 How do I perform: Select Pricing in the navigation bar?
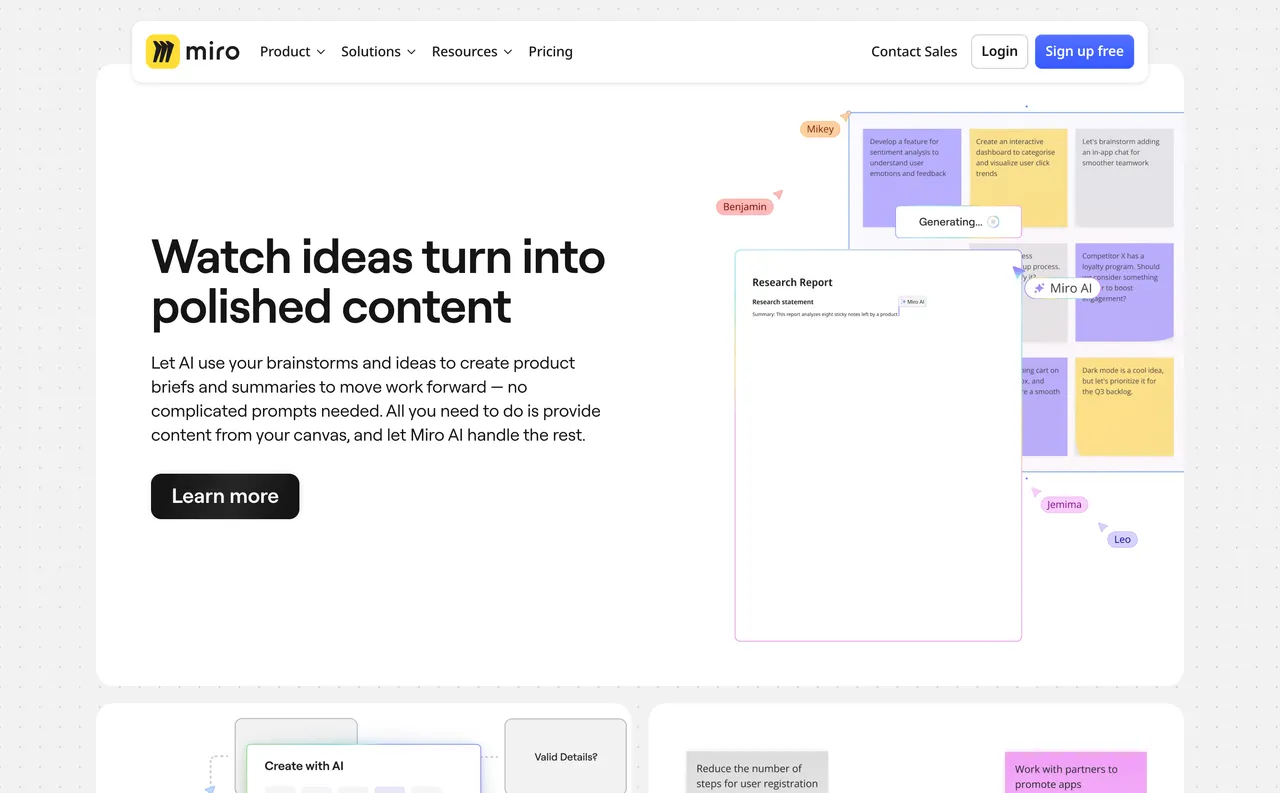[550, 51]
